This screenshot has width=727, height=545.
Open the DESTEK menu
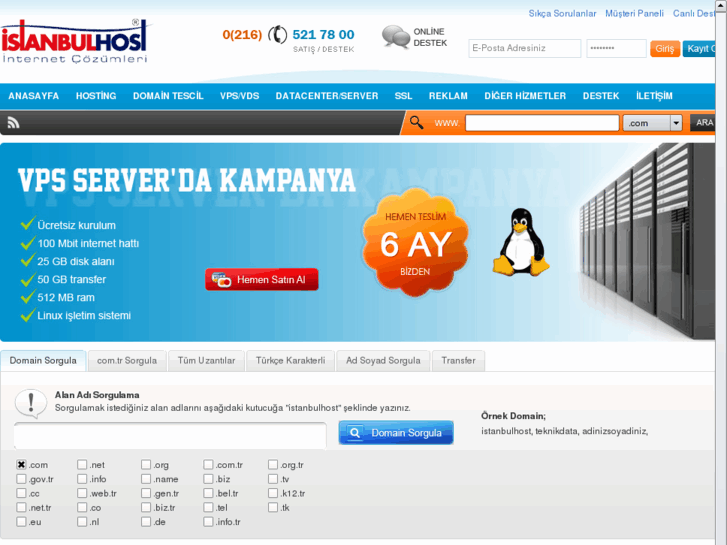point(601,96)
